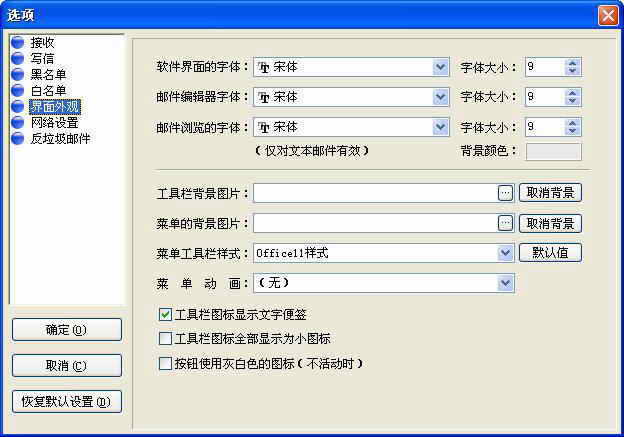Browse for 工具栏背景图片 using the ellipsis button
Image resolution: width=624 pixels, height=437 pixels.
[505, 193]
